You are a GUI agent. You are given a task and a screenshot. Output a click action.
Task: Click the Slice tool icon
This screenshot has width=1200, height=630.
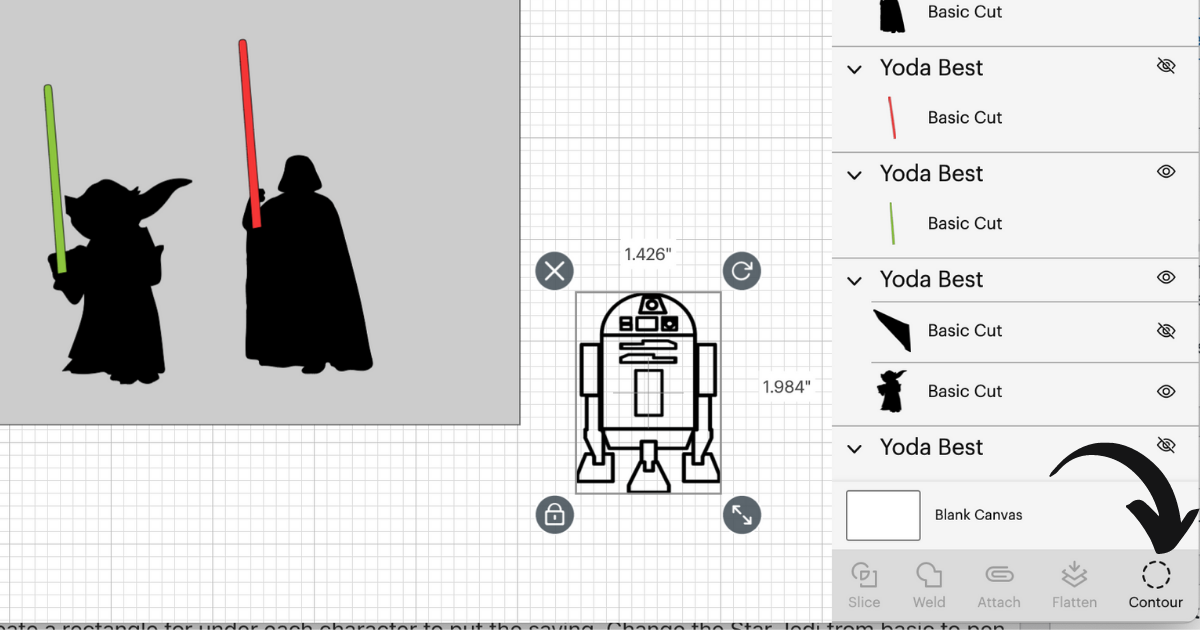tap(864, 576)
